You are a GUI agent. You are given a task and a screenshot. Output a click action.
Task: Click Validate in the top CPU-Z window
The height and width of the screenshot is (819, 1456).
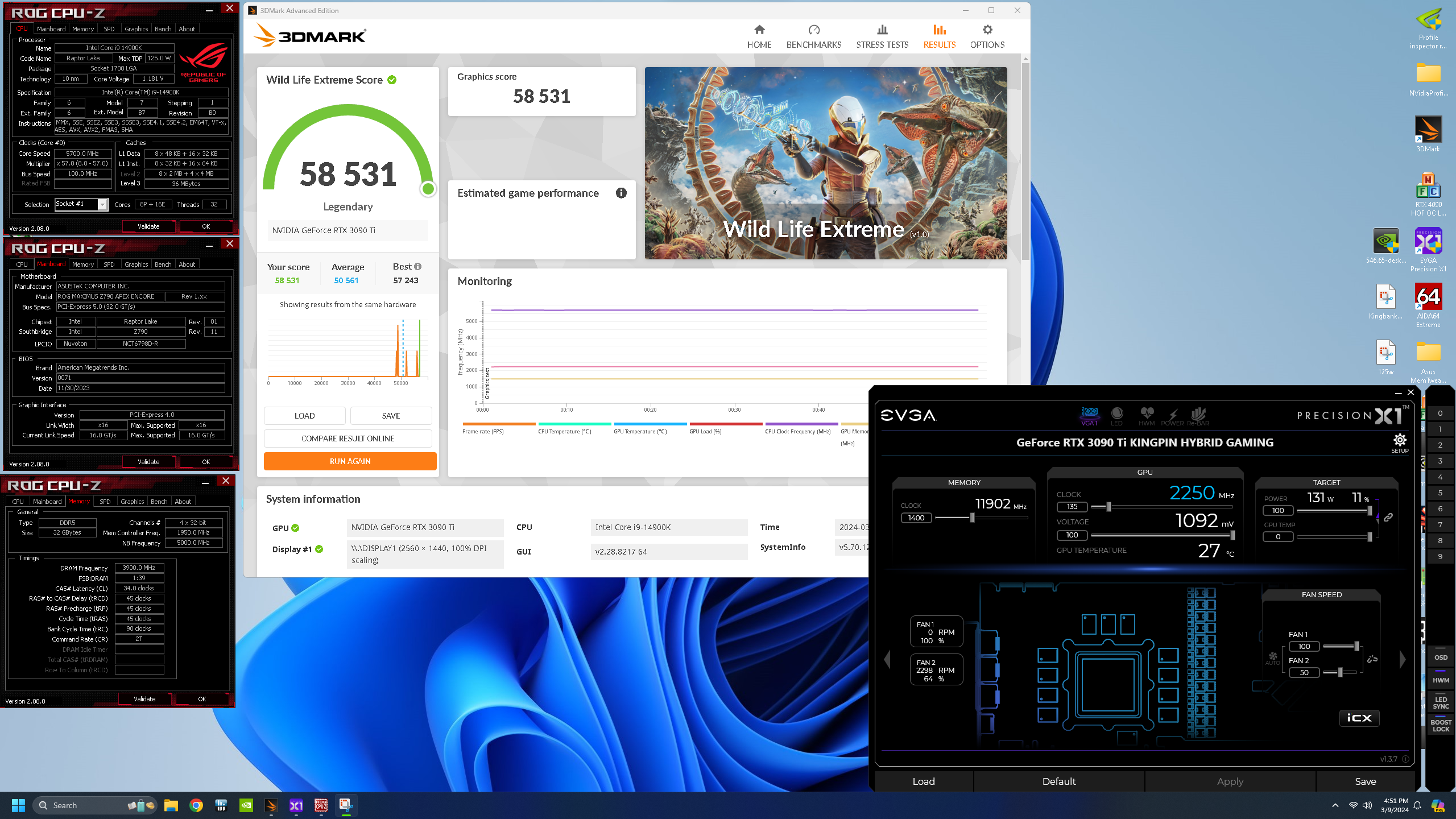click(x=148, y=226)
